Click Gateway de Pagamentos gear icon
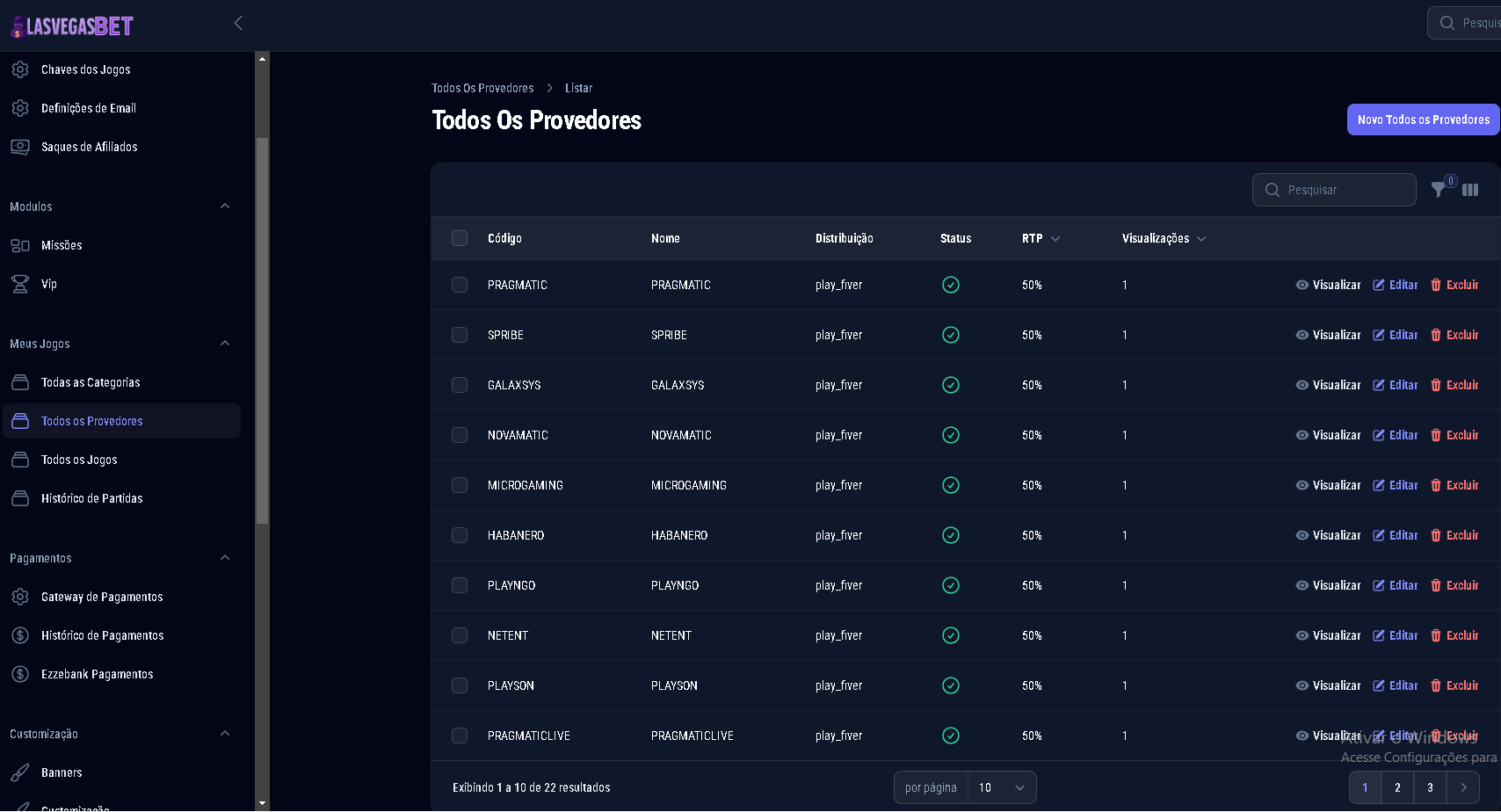Viewport: 1501px width, 812px height. pos(20,597)
